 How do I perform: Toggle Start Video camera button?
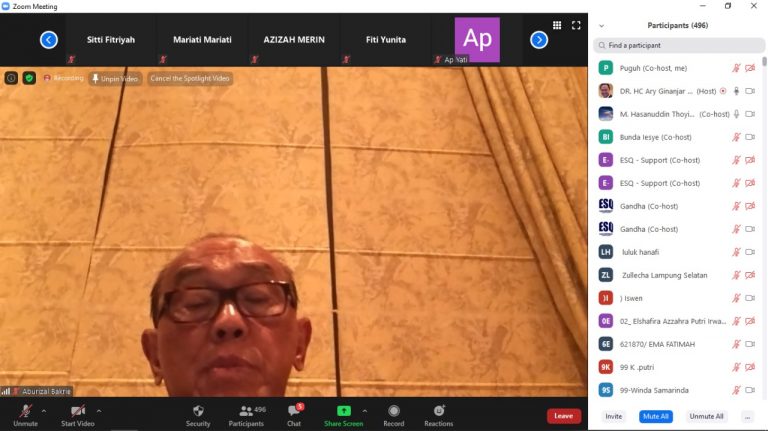(77, 411)
